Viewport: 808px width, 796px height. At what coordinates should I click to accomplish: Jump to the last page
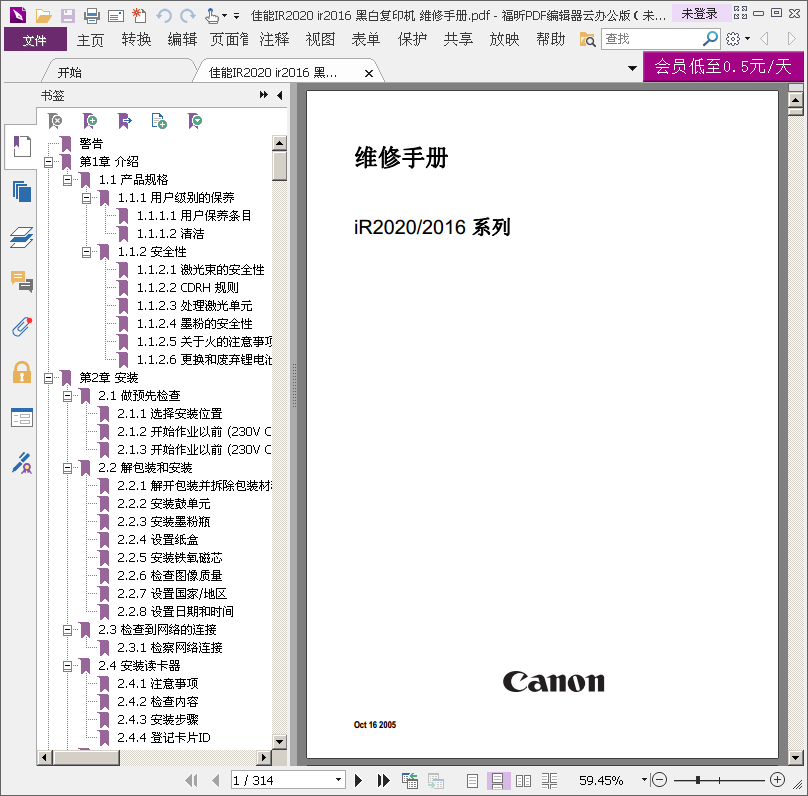pos(383,780)
